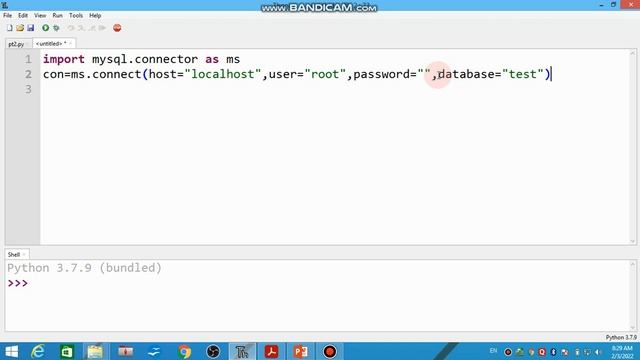640x360 pixels.
Task: Open the Python 3.7.9 interpreter selector in status bar
Action: click(621, 338)
